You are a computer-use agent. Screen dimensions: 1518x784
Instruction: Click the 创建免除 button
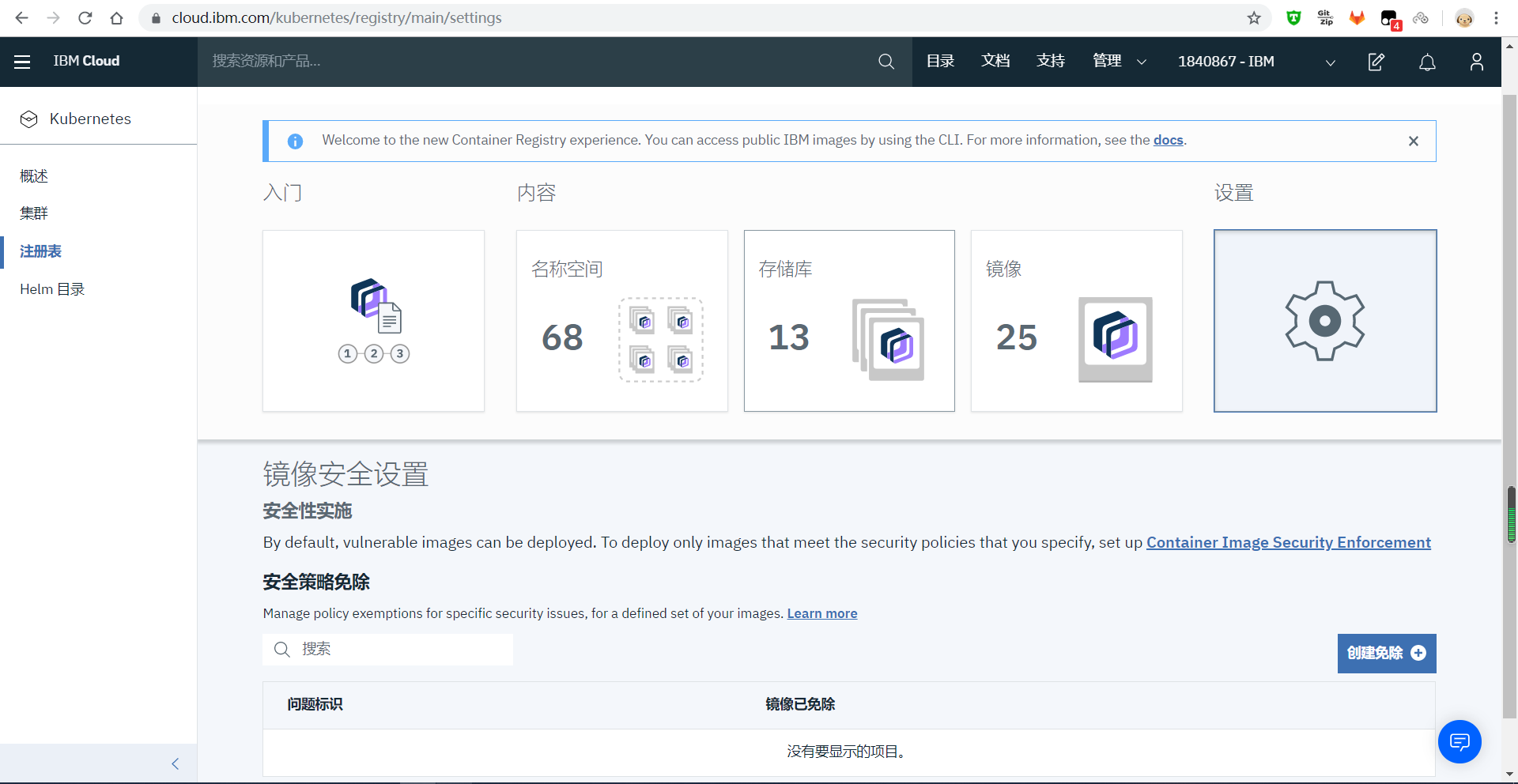pyautogui.click(x=1387, y=654)
